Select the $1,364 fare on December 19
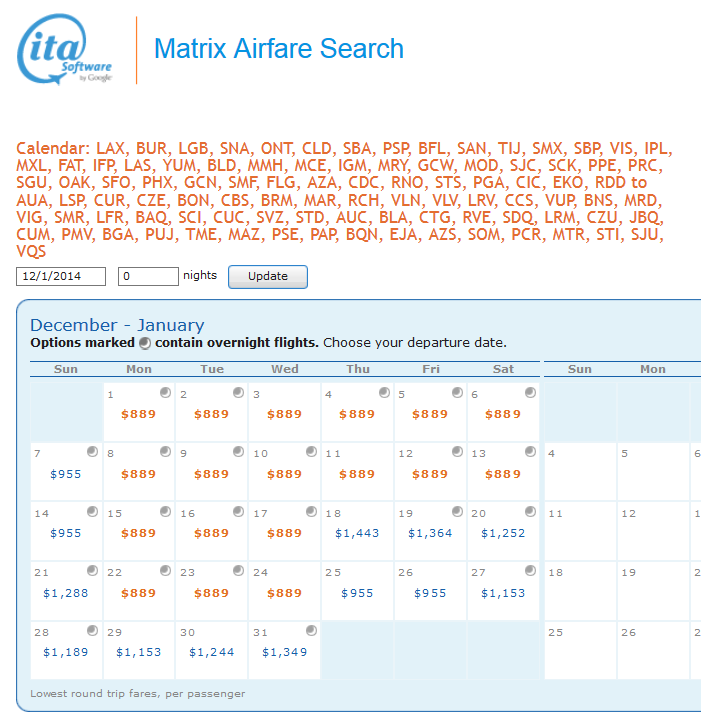The height and width of the screenshot is (726, 701). click(x=430, y=533)
